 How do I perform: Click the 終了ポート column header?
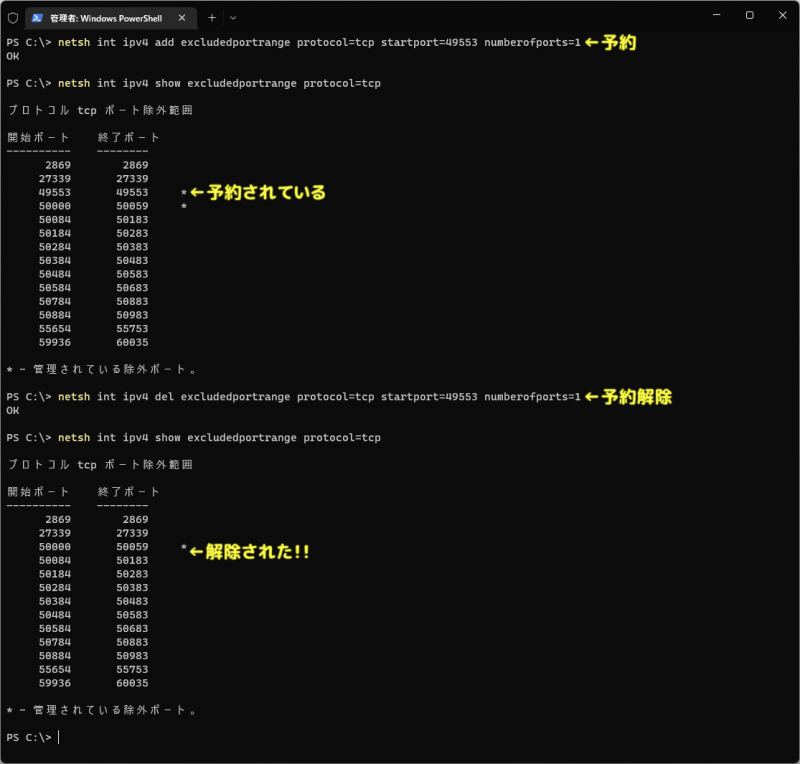[129, 137]
